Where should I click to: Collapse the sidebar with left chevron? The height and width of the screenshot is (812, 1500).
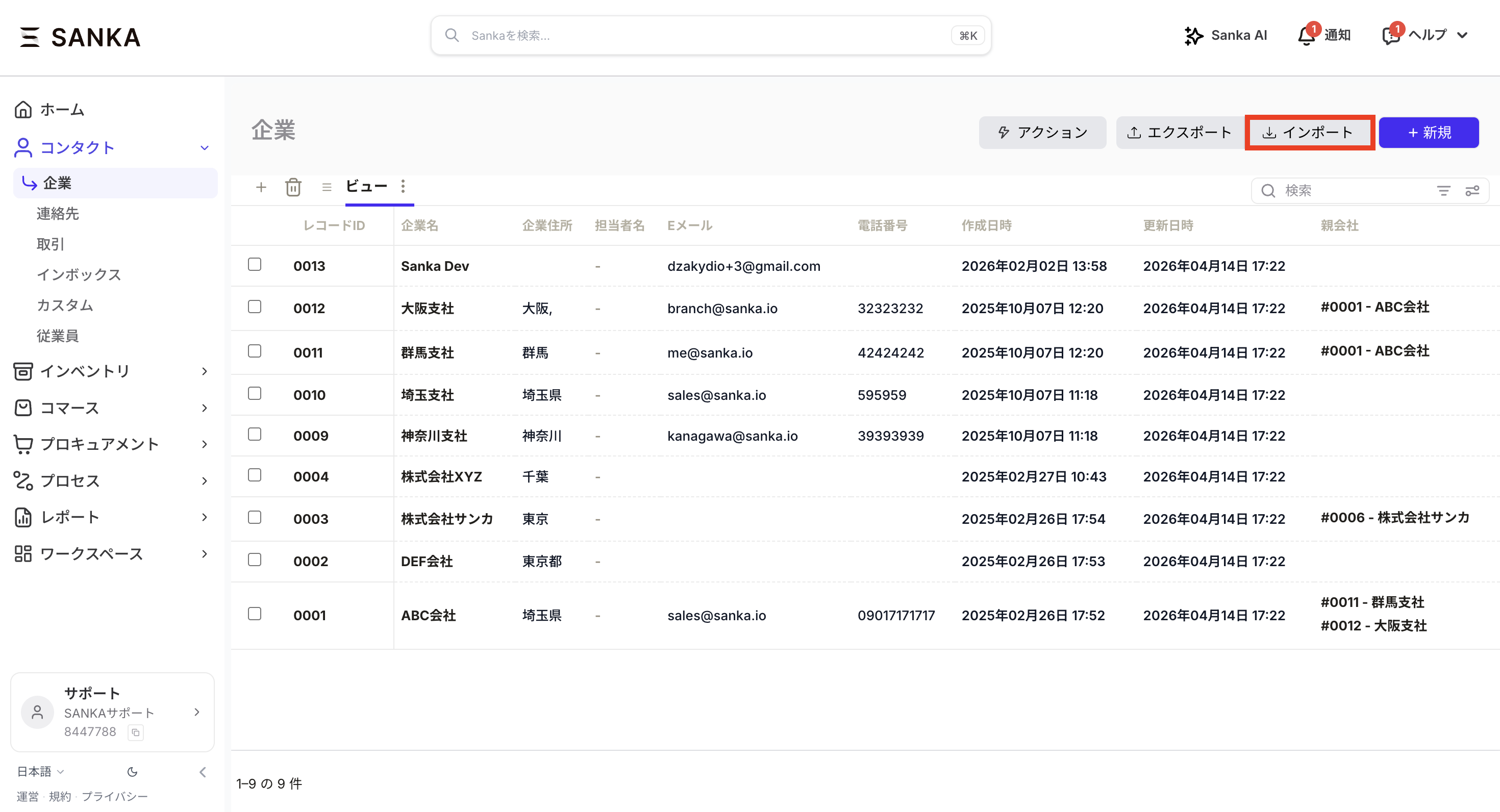click(x=203, y=772)
